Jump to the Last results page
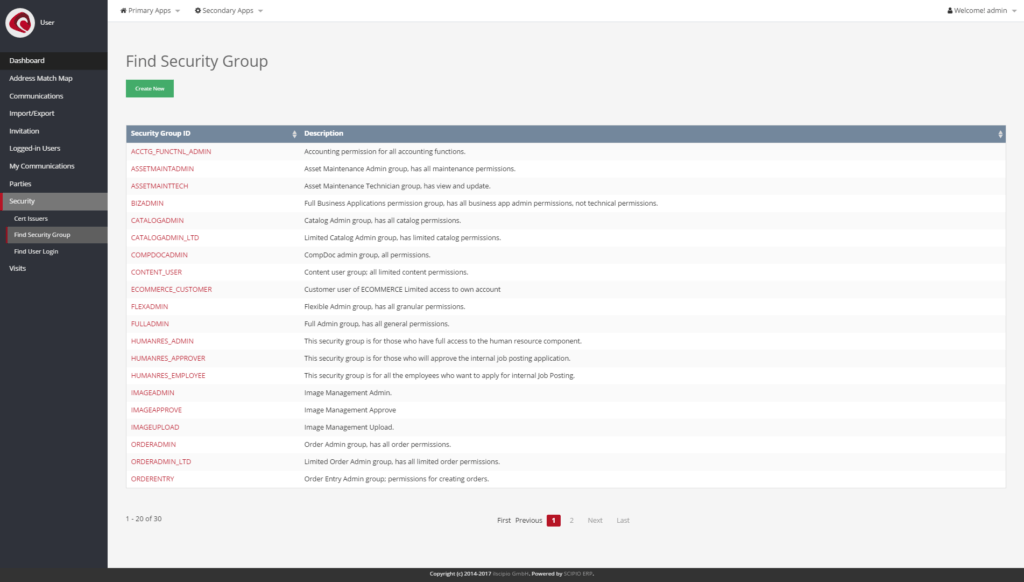 pos(623,520)
